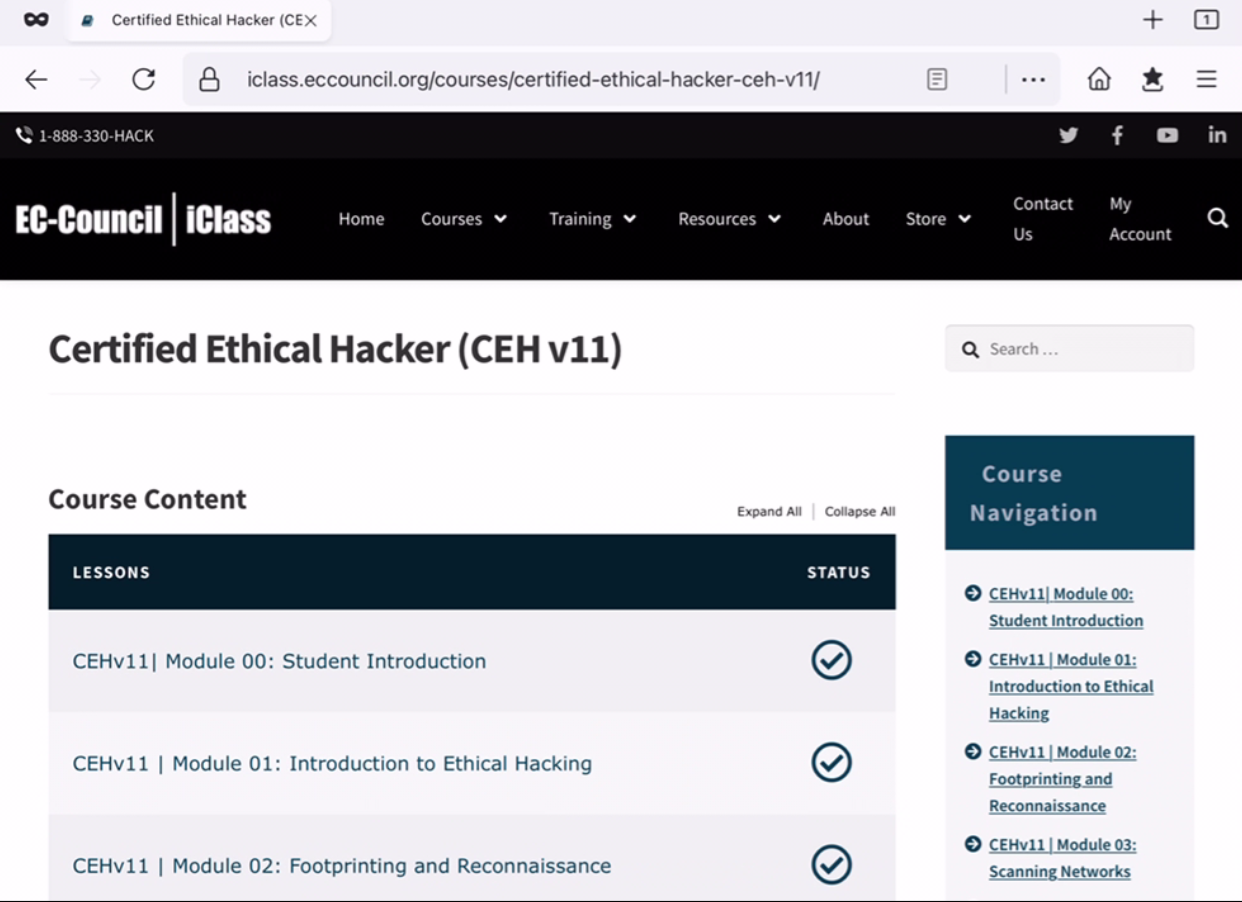Click Expand All above the lesson list
This screenshot has height=902, width=1242.
pyautogui.click(x=768, y=511)
